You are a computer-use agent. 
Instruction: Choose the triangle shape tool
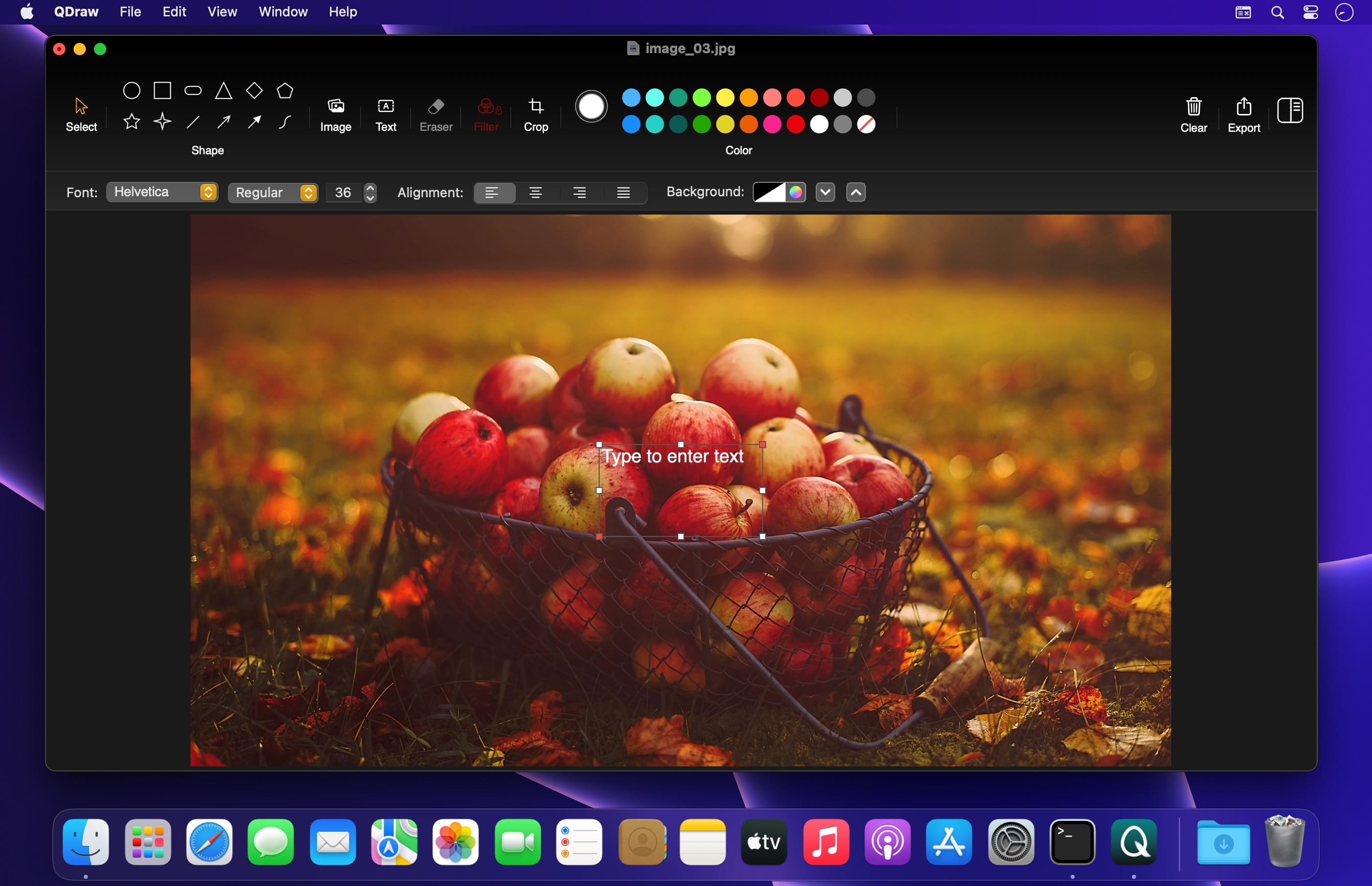(223, 91)
